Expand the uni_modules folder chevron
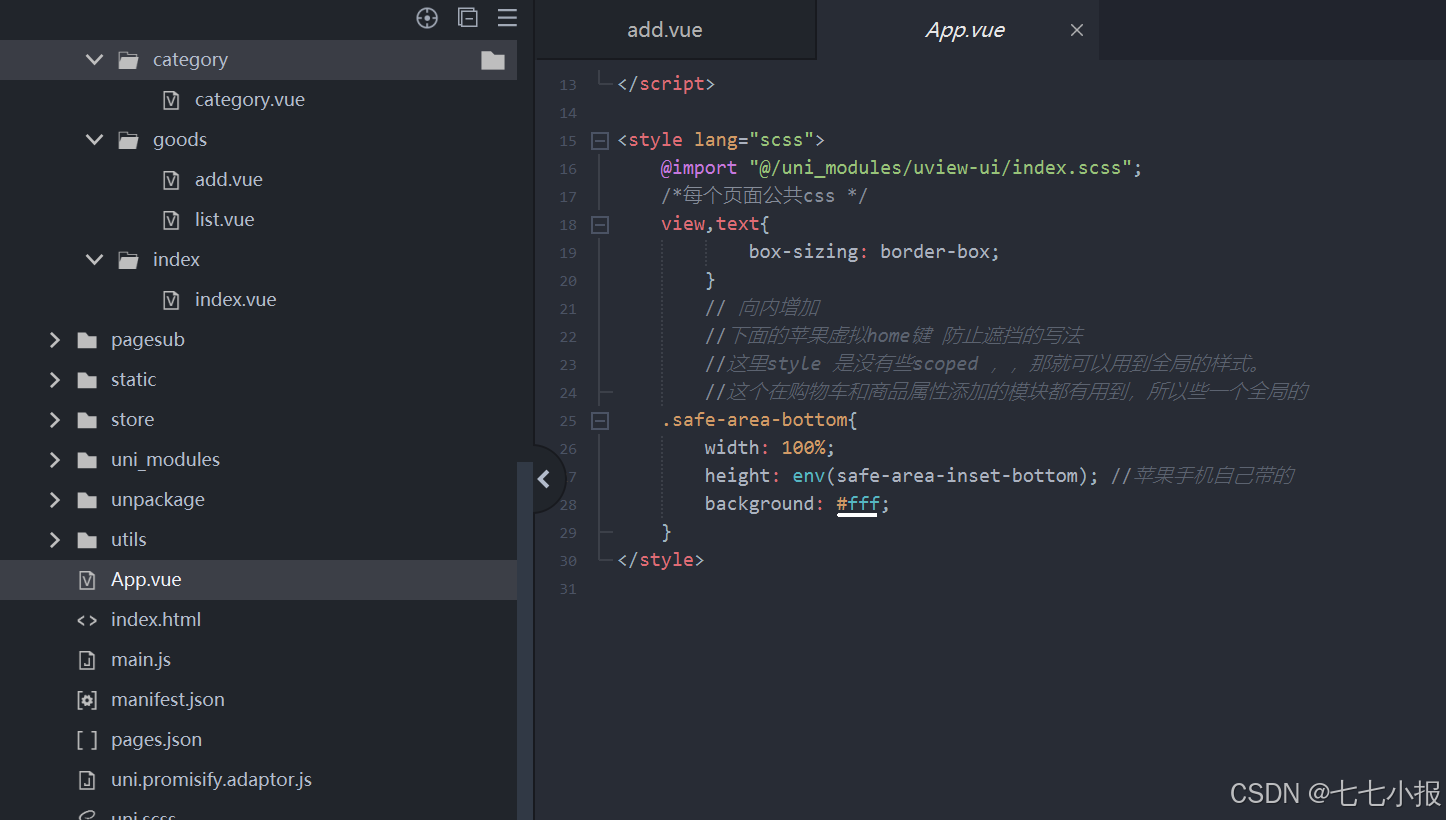The width and height of the screenshot is (1446, 820). (x=55, y=460)
